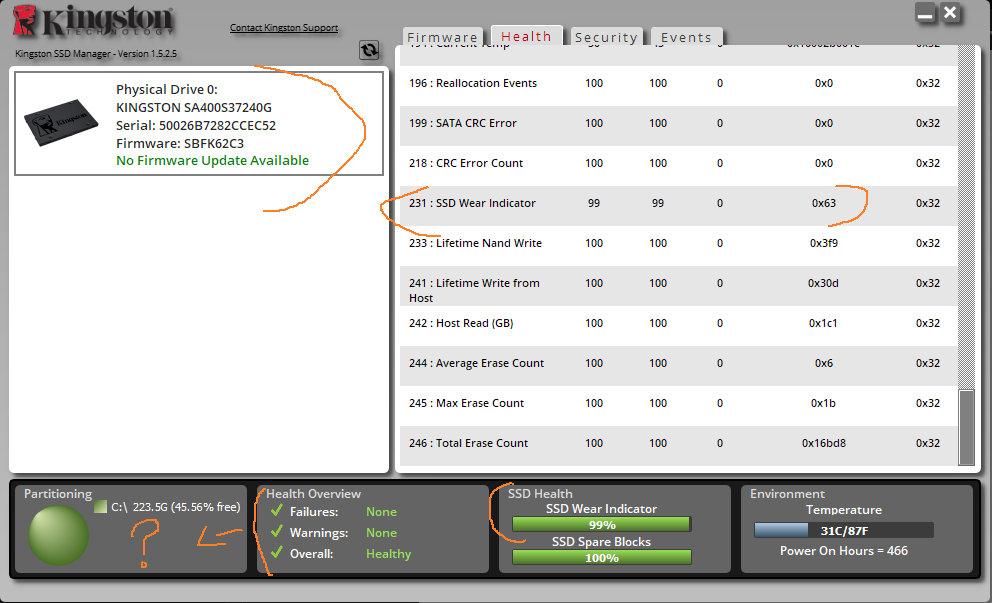992x603 pixels.
Task: Click the SSD Spare Blocks 100% bar
Action: (x=601, y=557)
